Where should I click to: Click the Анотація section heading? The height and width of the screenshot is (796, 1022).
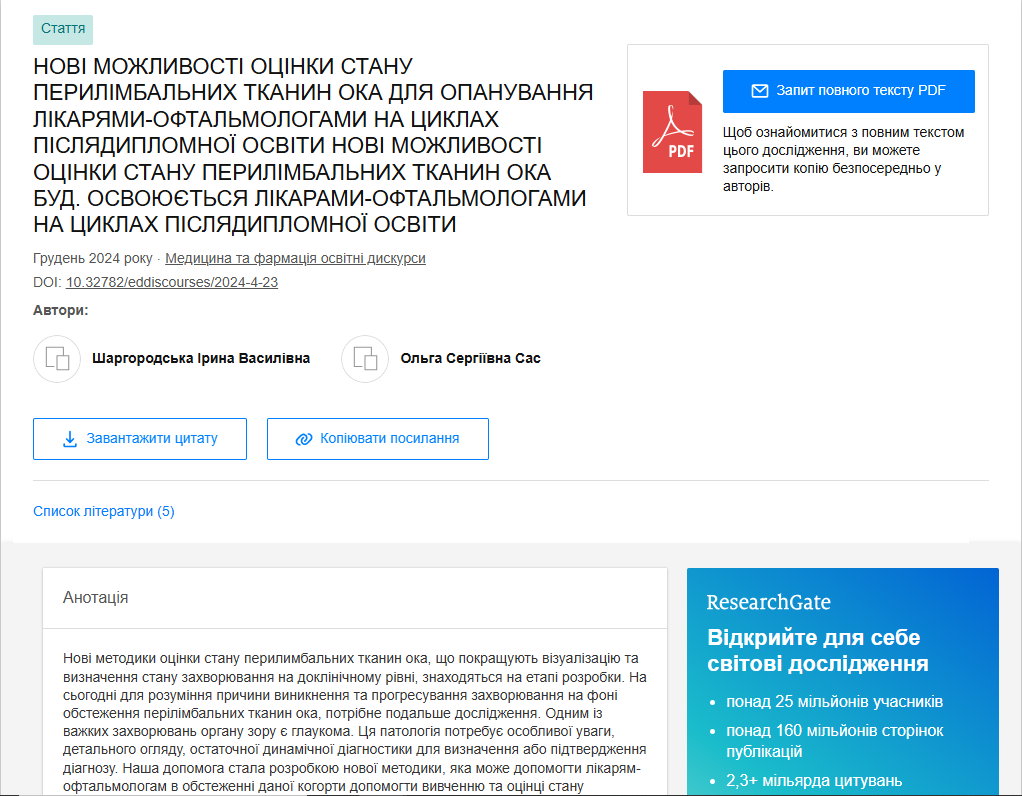[x=96, y=597]
